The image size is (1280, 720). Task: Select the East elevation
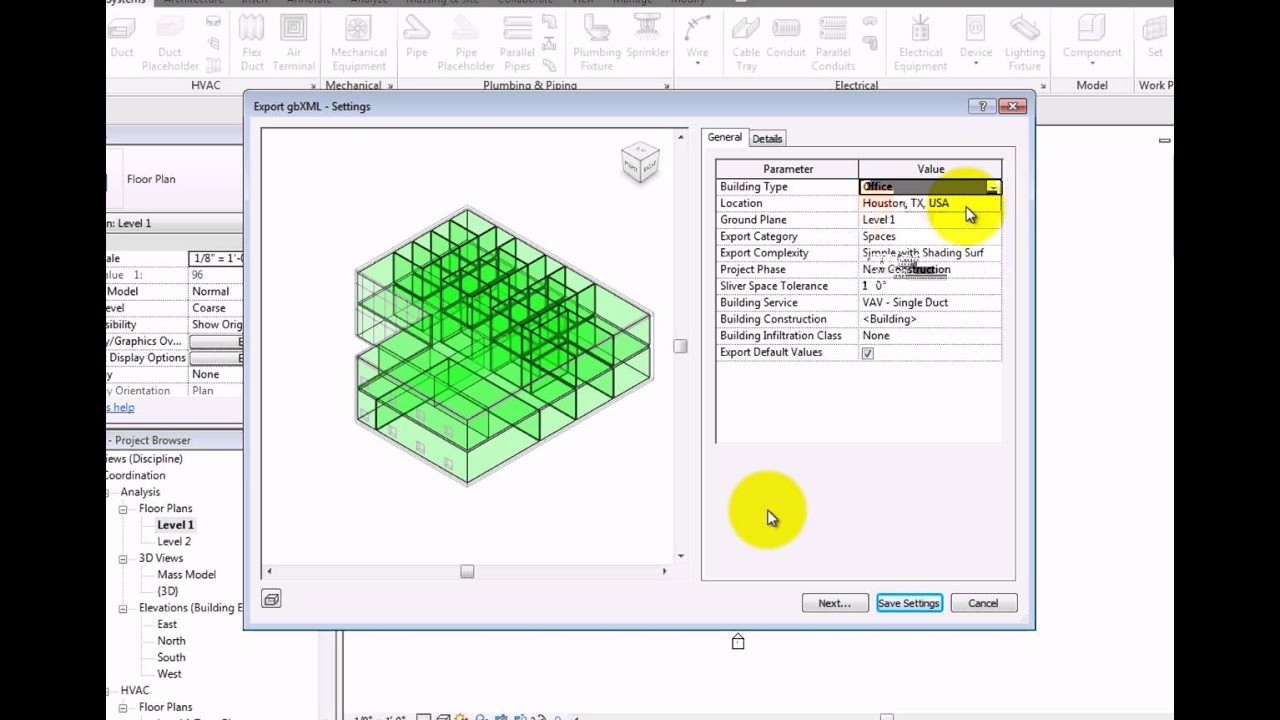(x=167, y=624)
